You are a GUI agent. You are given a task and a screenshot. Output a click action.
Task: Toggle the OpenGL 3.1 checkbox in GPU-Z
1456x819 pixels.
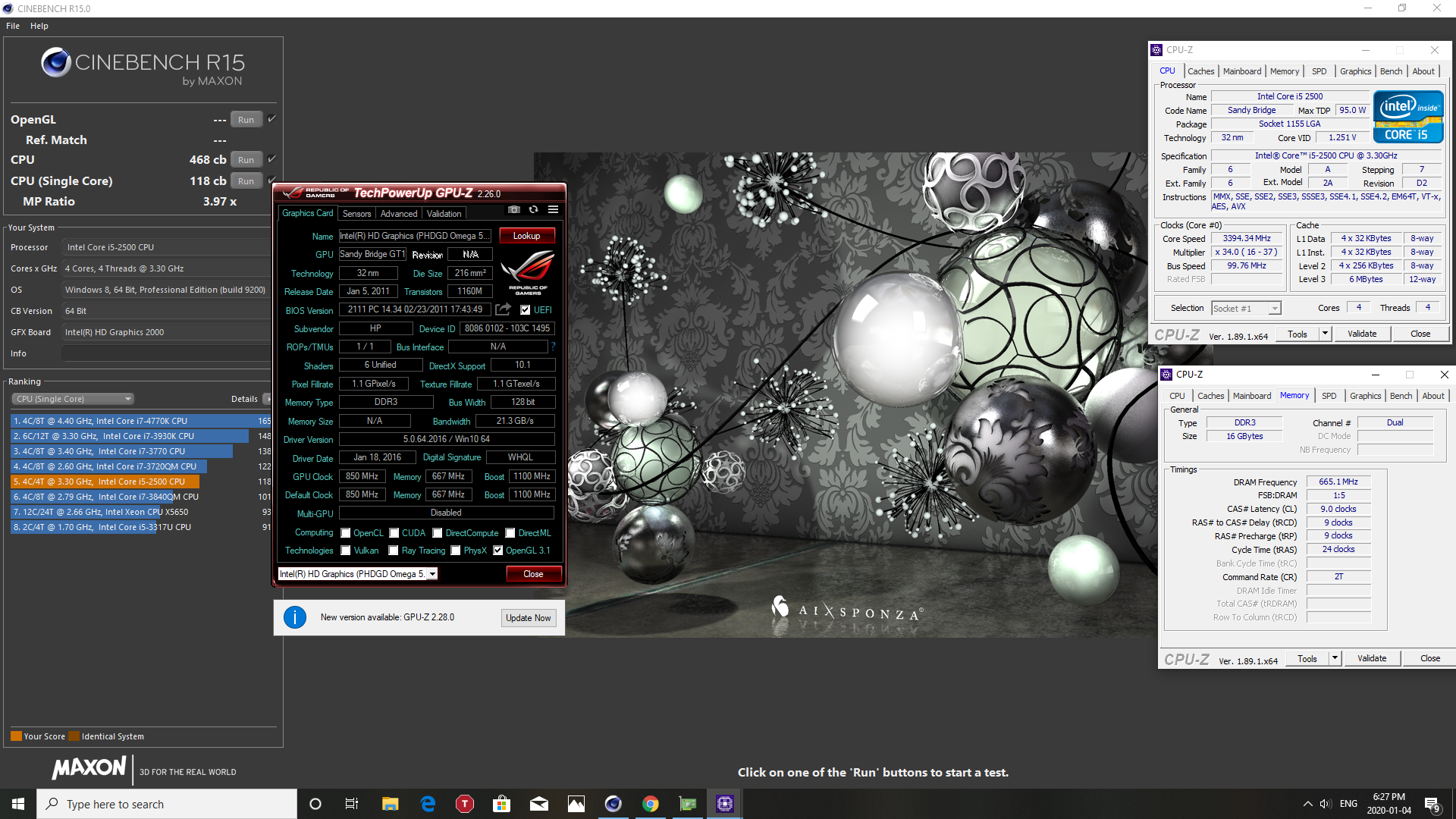pyautogui.click(x=498, y=551)
